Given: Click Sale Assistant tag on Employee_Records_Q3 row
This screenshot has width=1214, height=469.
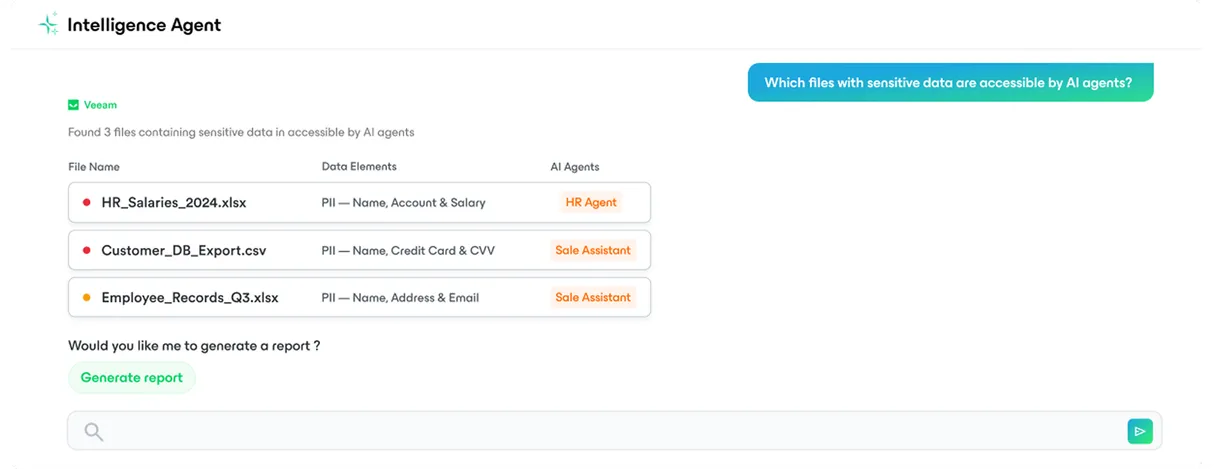Looking at the screenshot, I should pos(593,297).
